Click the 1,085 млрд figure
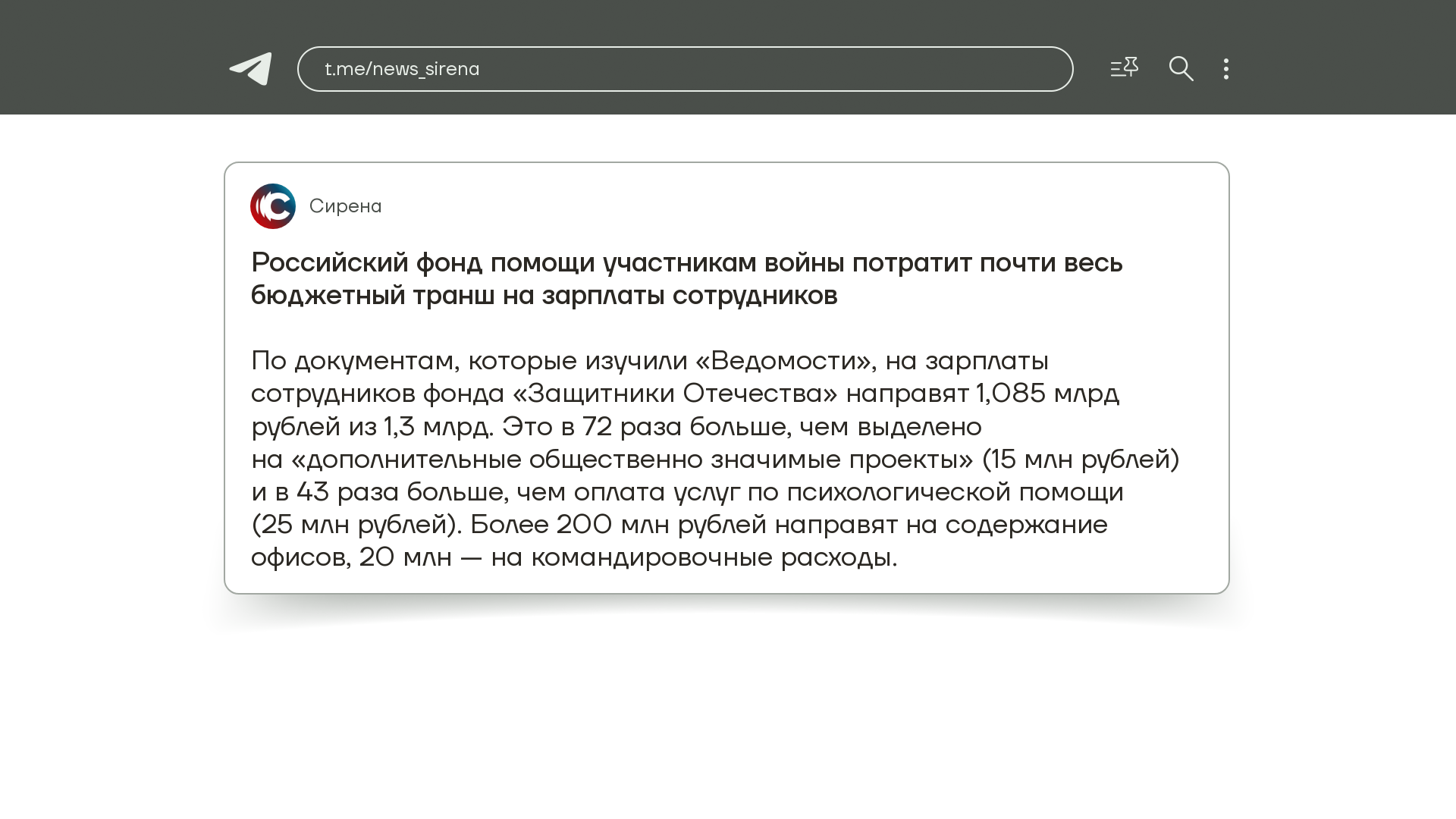This screenshot has width=1456, height=819. click(x=1046, y=394)
